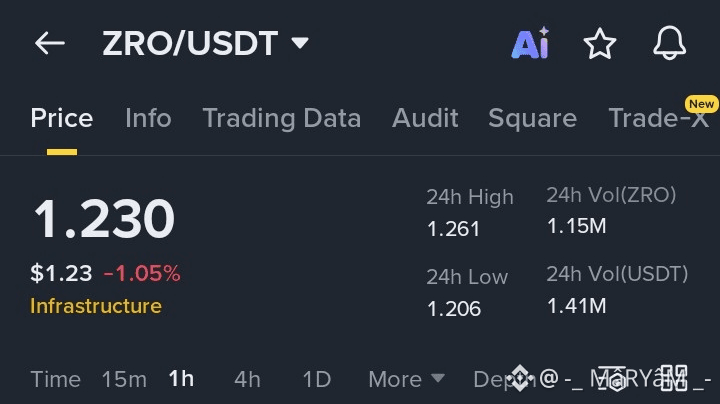Open the Depth chart view
Image resolution: width=720 pixels, height=404 pixels.
pyautogui.click(x=492, y=379)
